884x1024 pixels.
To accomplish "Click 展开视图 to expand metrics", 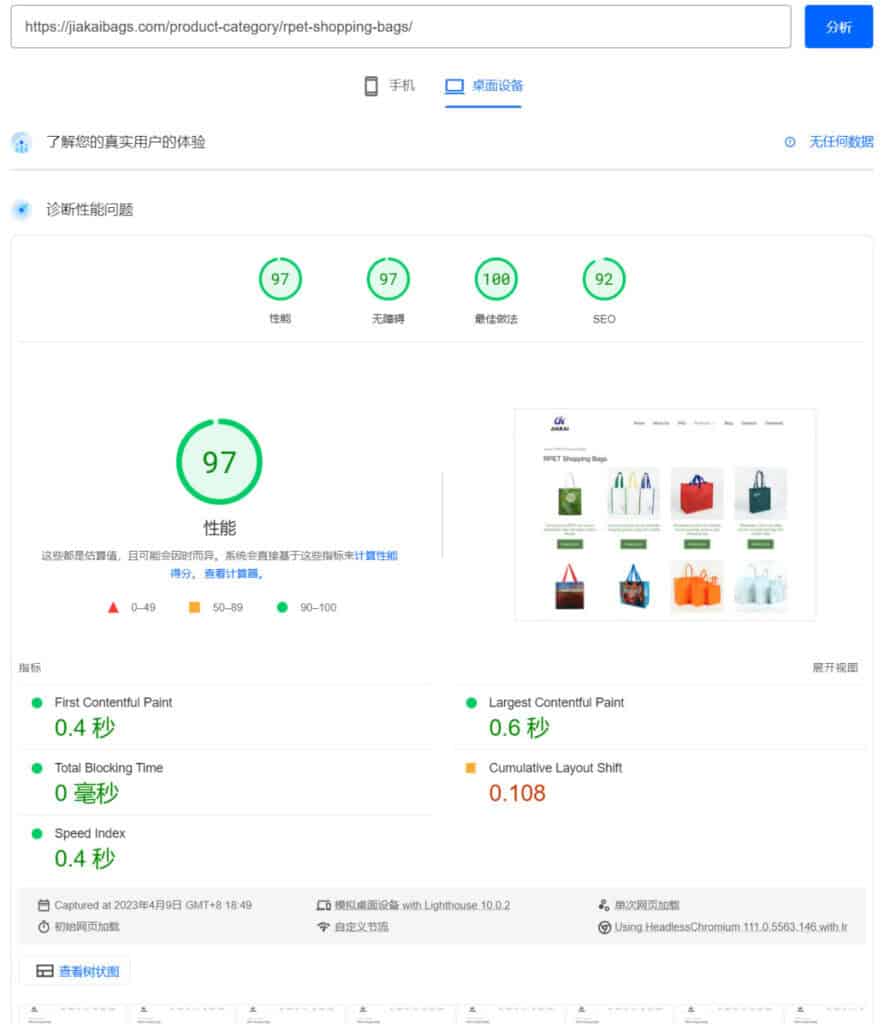I will coord(835,667).
